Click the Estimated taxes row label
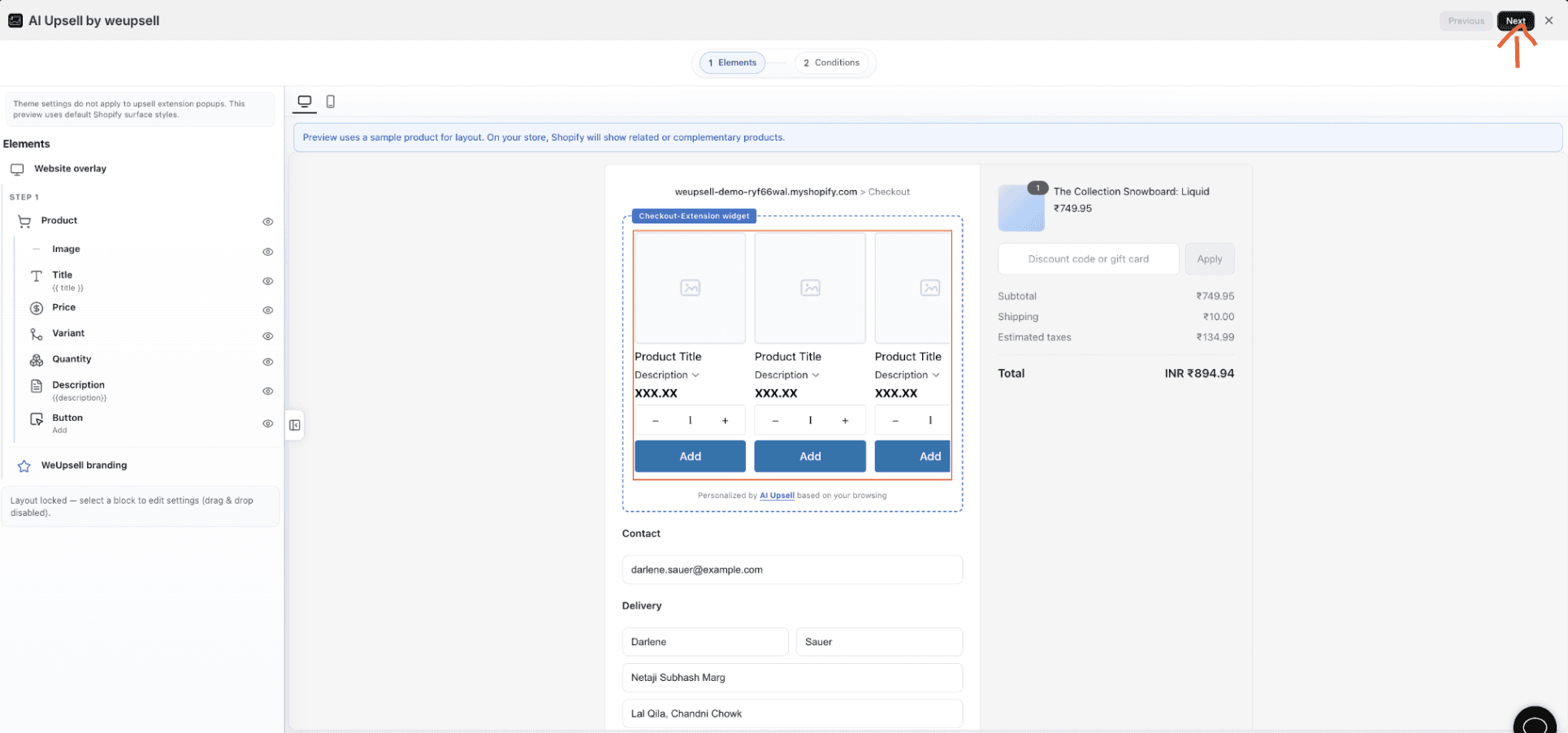This screenshot has width=1568, height=733. pyautogui.click(x=1034, y=337)
